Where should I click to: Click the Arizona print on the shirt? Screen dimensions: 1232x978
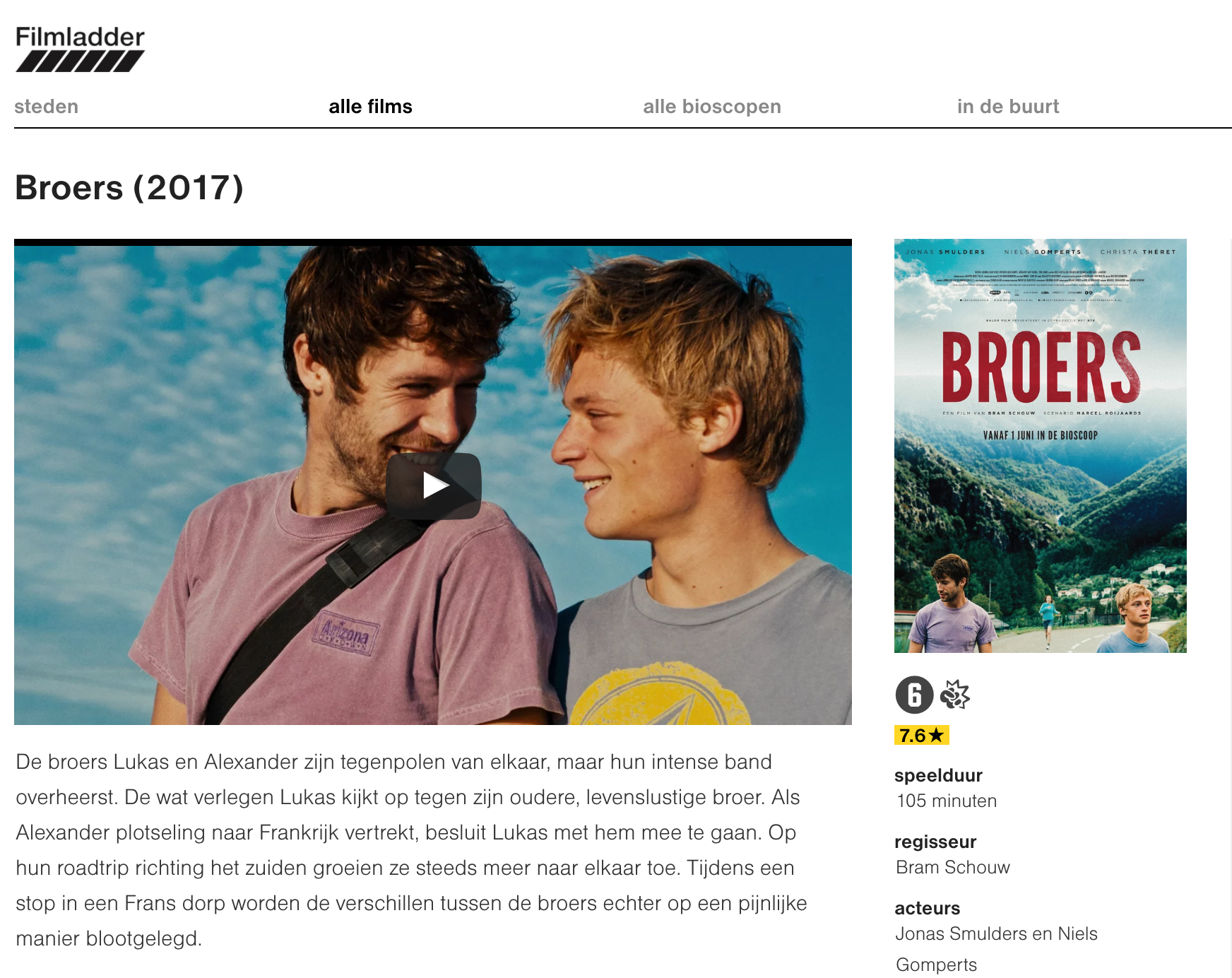tap(346, 631)
